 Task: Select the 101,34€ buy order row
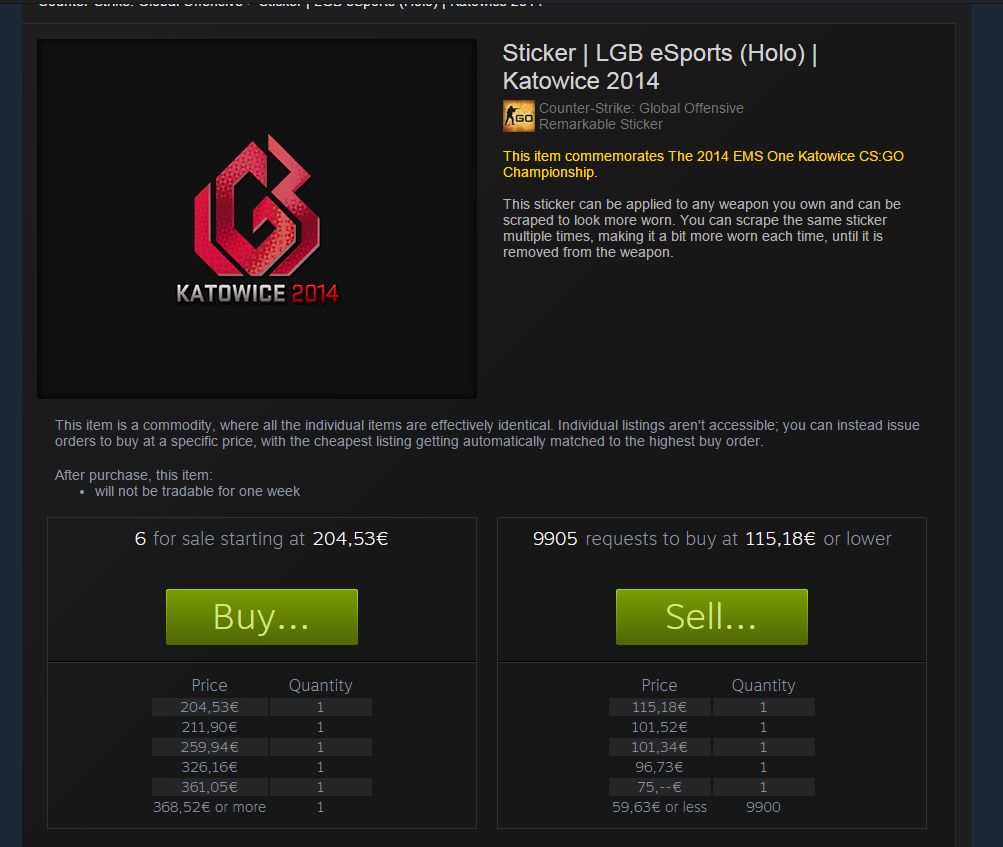click(712, 747)
